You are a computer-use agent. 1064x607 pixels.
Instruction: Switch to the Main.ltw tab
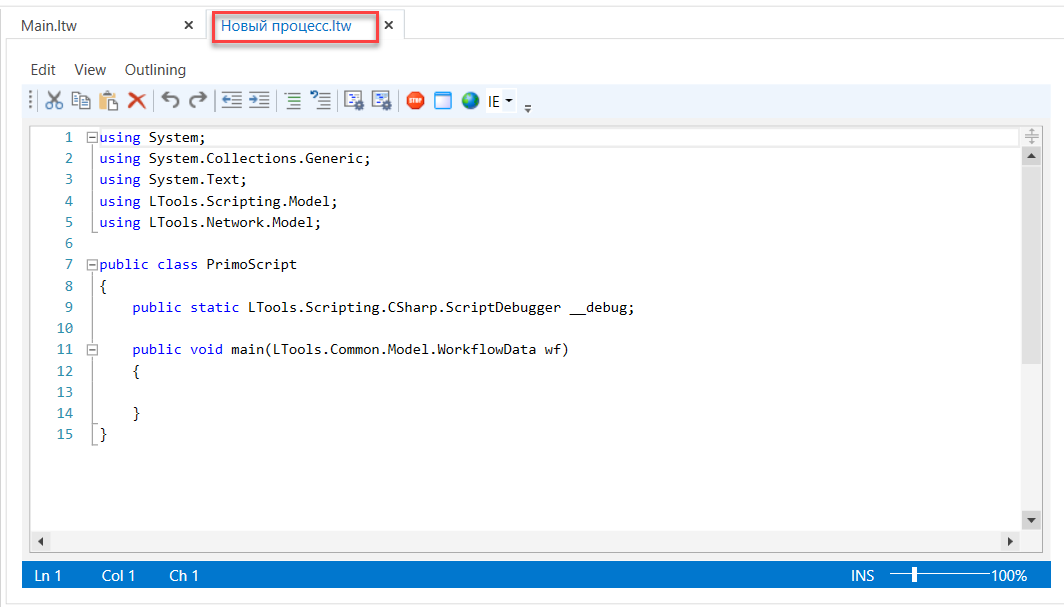49,26
